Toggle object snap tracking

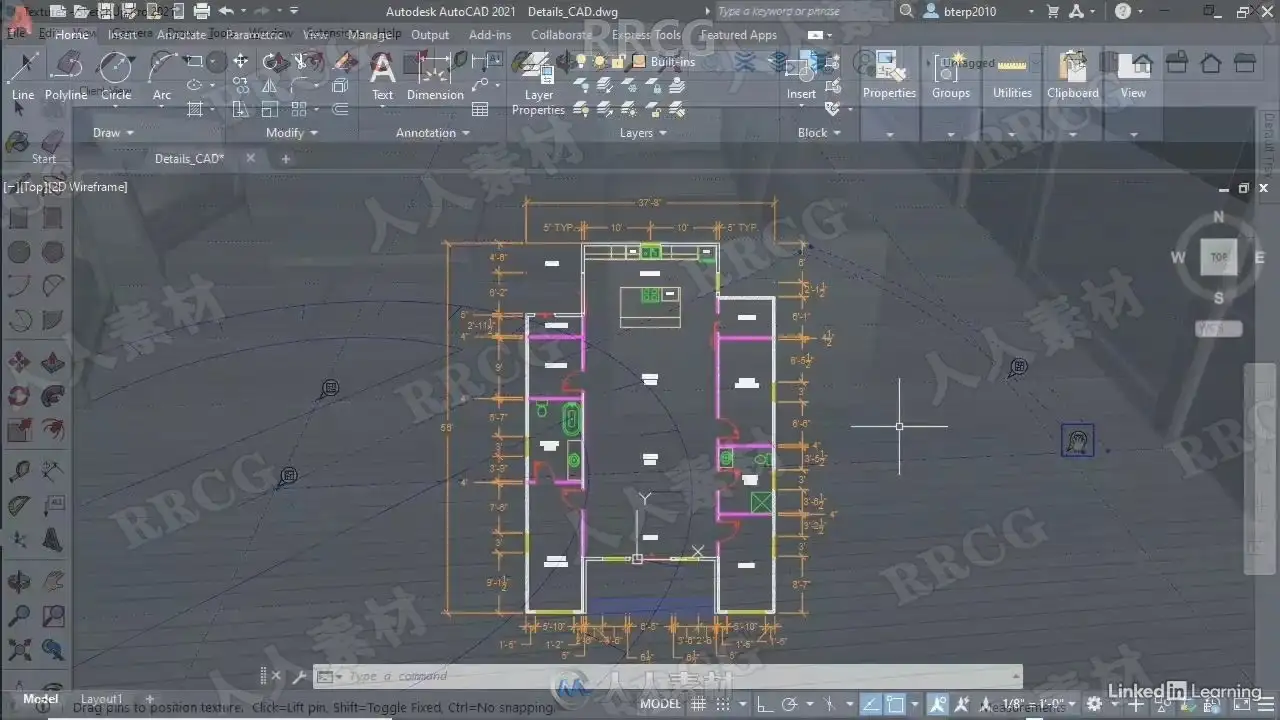(x=871, y=704)
